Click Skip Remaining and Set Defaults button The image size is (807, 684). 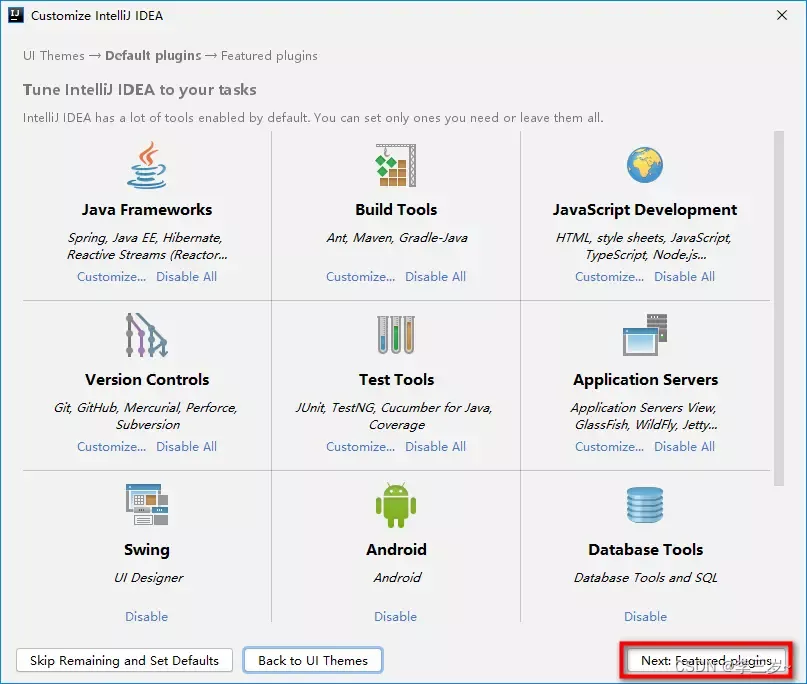(x=125, y=660)
